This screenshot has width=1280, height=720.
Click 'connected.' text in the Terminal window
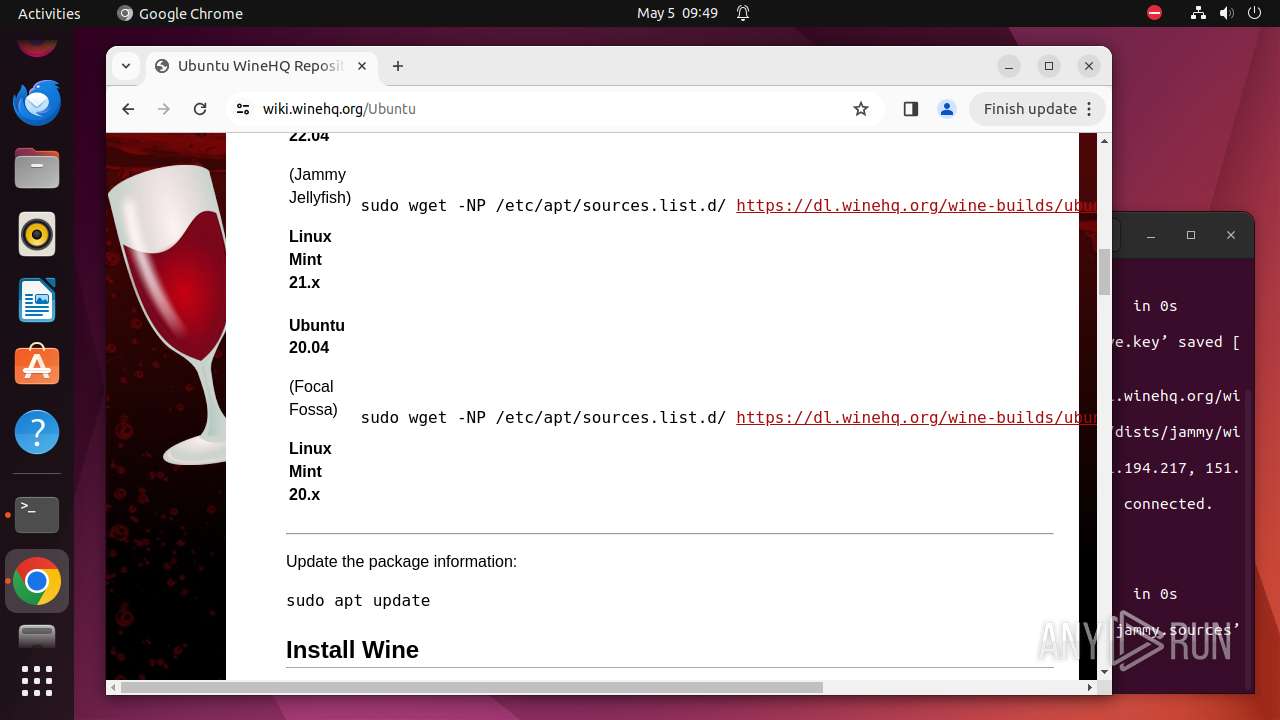click(1168, 504)
